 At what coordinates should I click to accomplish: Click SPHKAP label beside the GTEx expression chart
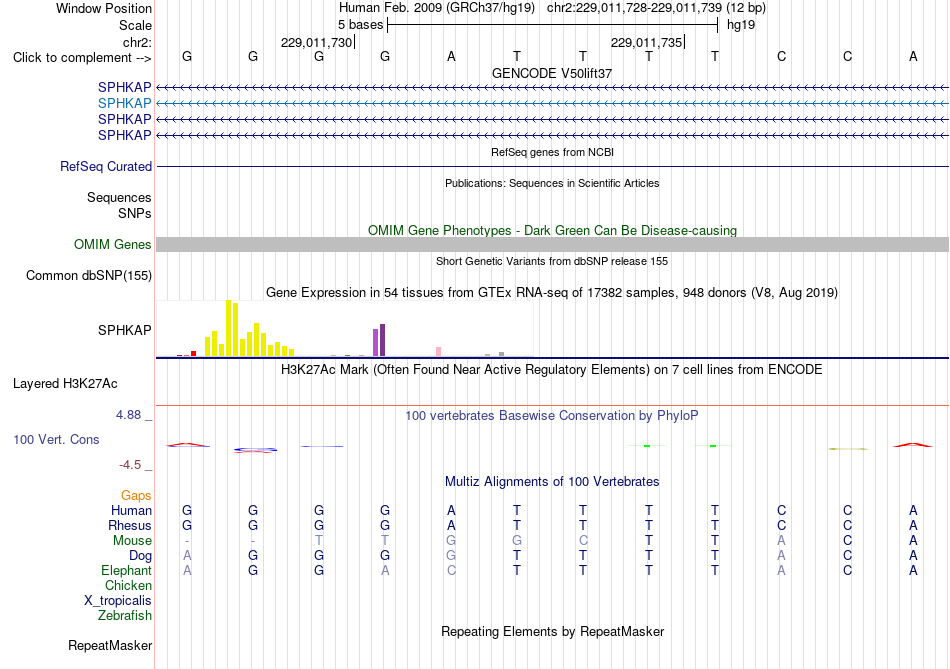124,330
